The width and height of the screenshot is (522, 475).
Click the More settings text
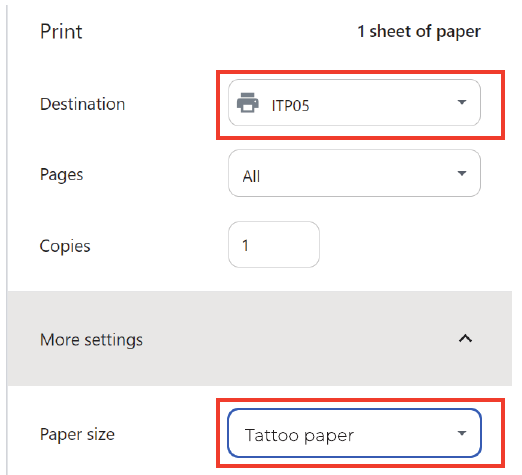[x=91, y=340]
